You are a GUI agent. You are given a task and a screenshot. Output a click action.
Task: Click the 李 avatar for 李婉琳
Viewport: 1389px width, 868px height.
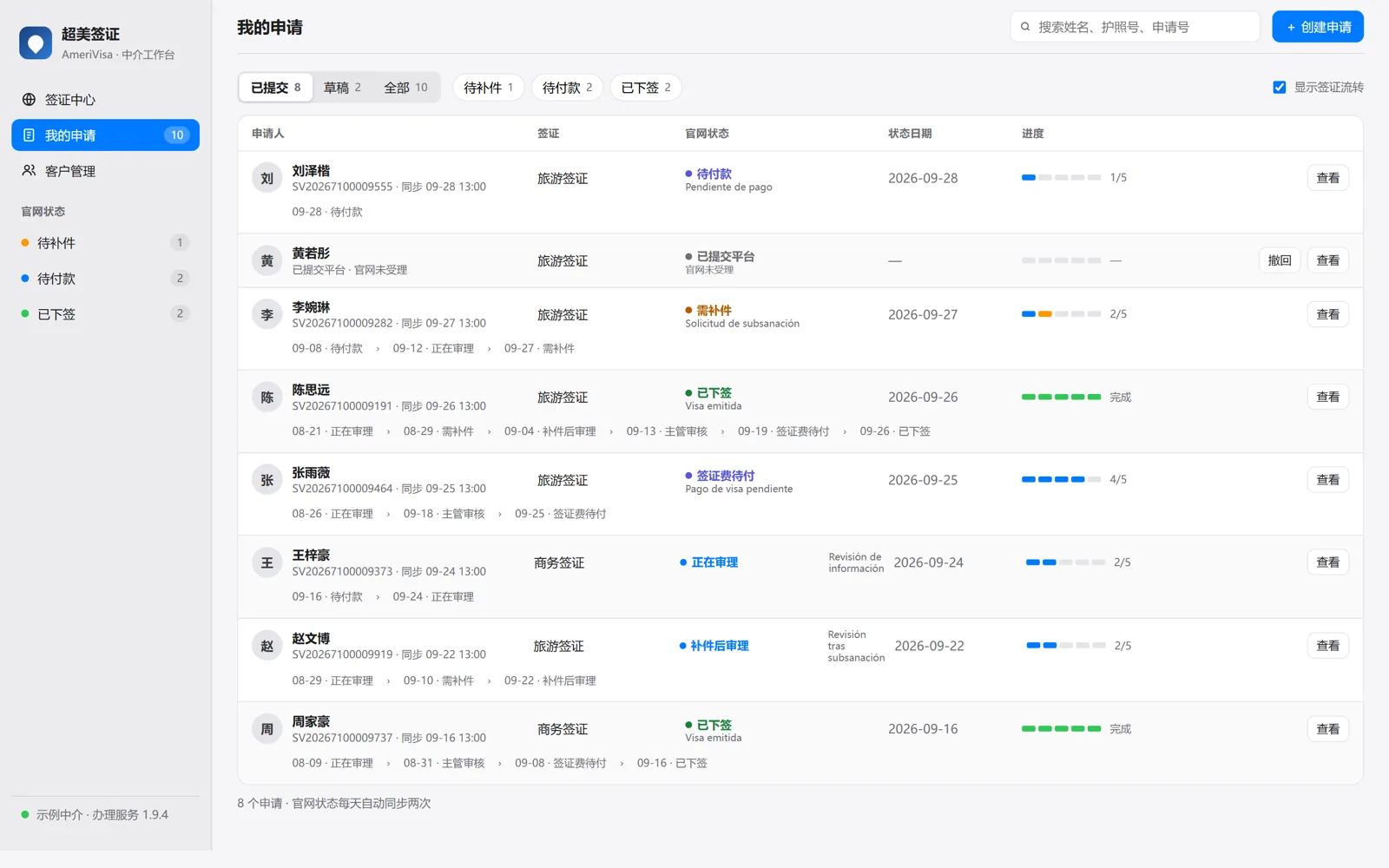(x=267, y=314)
